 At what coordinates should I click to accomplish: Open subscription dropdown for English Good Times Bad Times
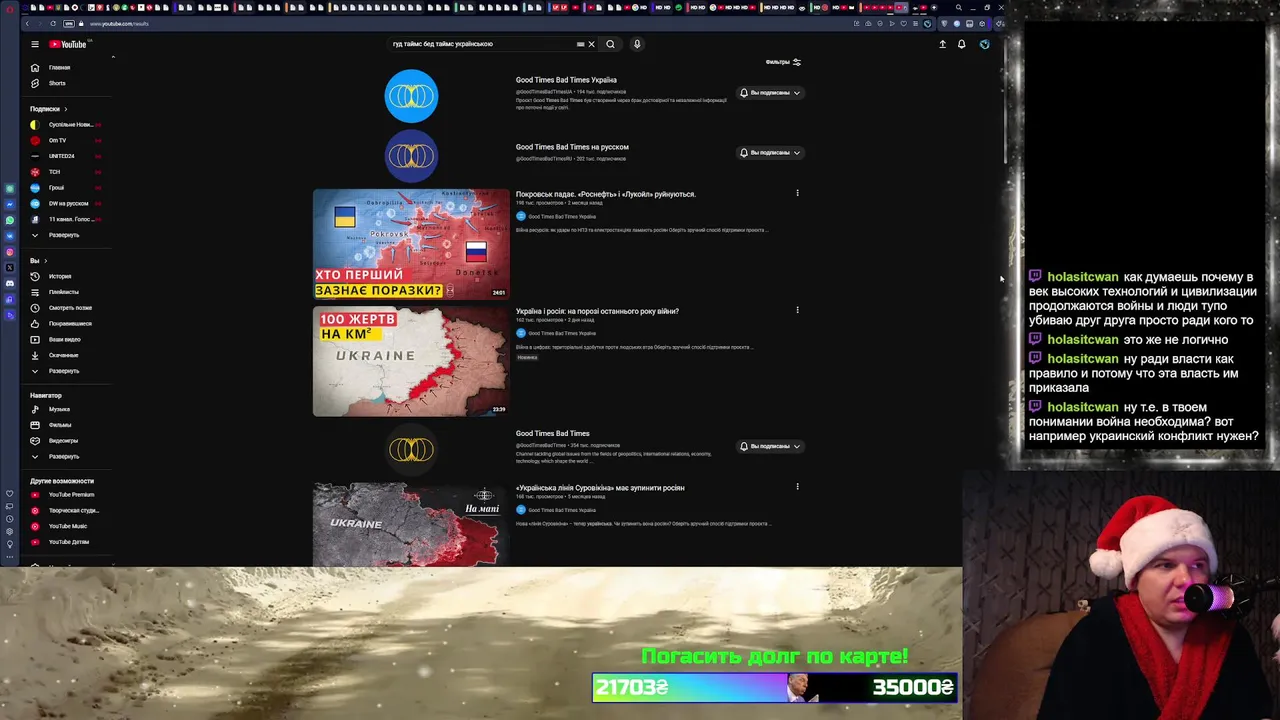(770, 446)
